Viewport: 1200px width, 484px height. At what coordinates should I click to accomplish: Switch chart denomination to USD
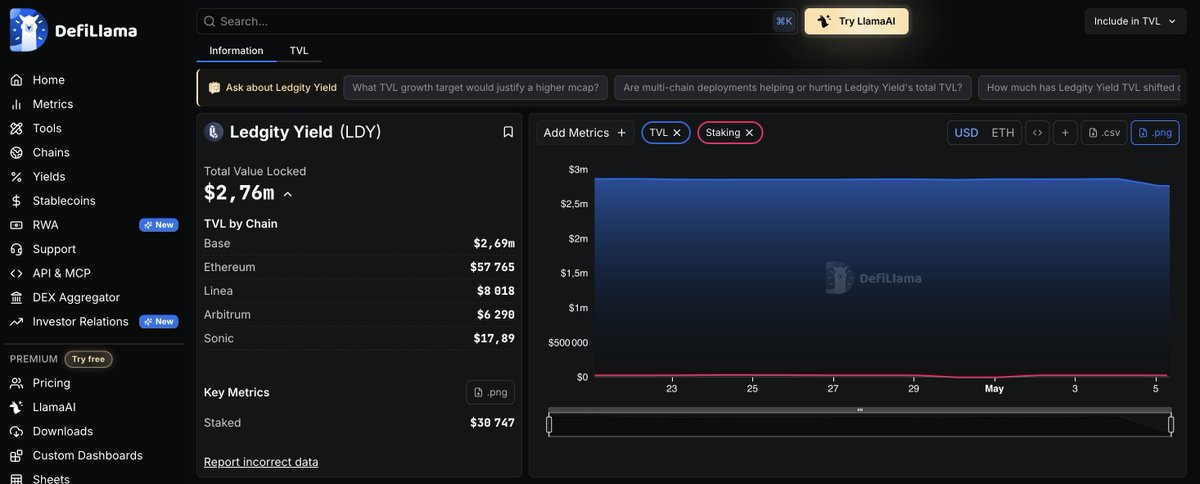pyautogui.click(x=966, y=133)
